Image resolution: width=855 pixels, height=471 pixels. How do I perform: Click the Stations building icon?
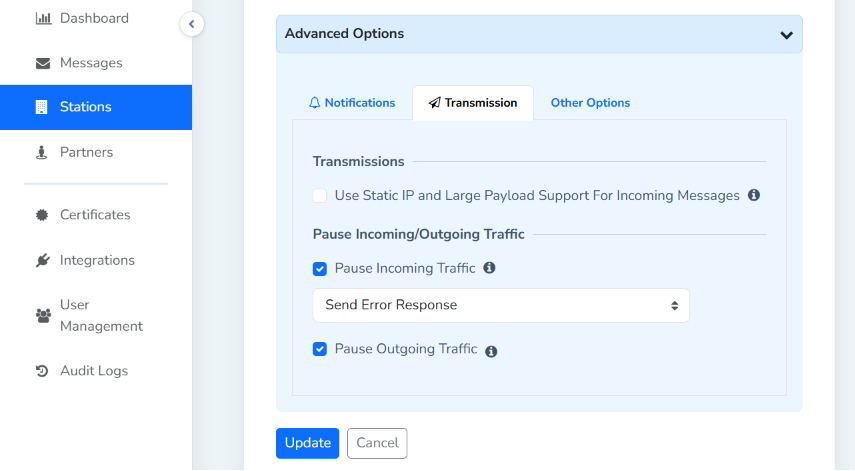(41, 107)
